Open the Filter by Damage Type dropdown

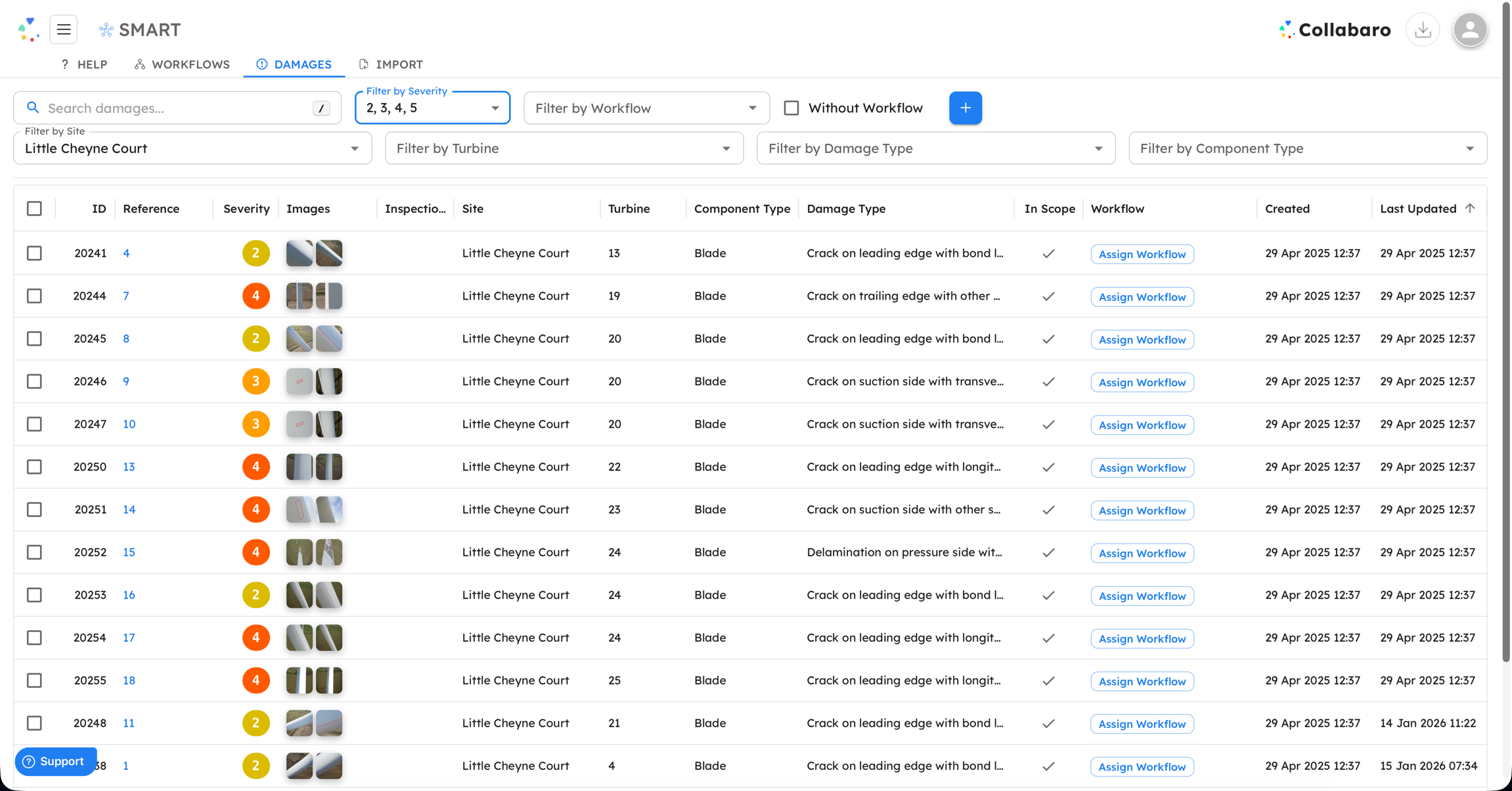tap(935, 148)
